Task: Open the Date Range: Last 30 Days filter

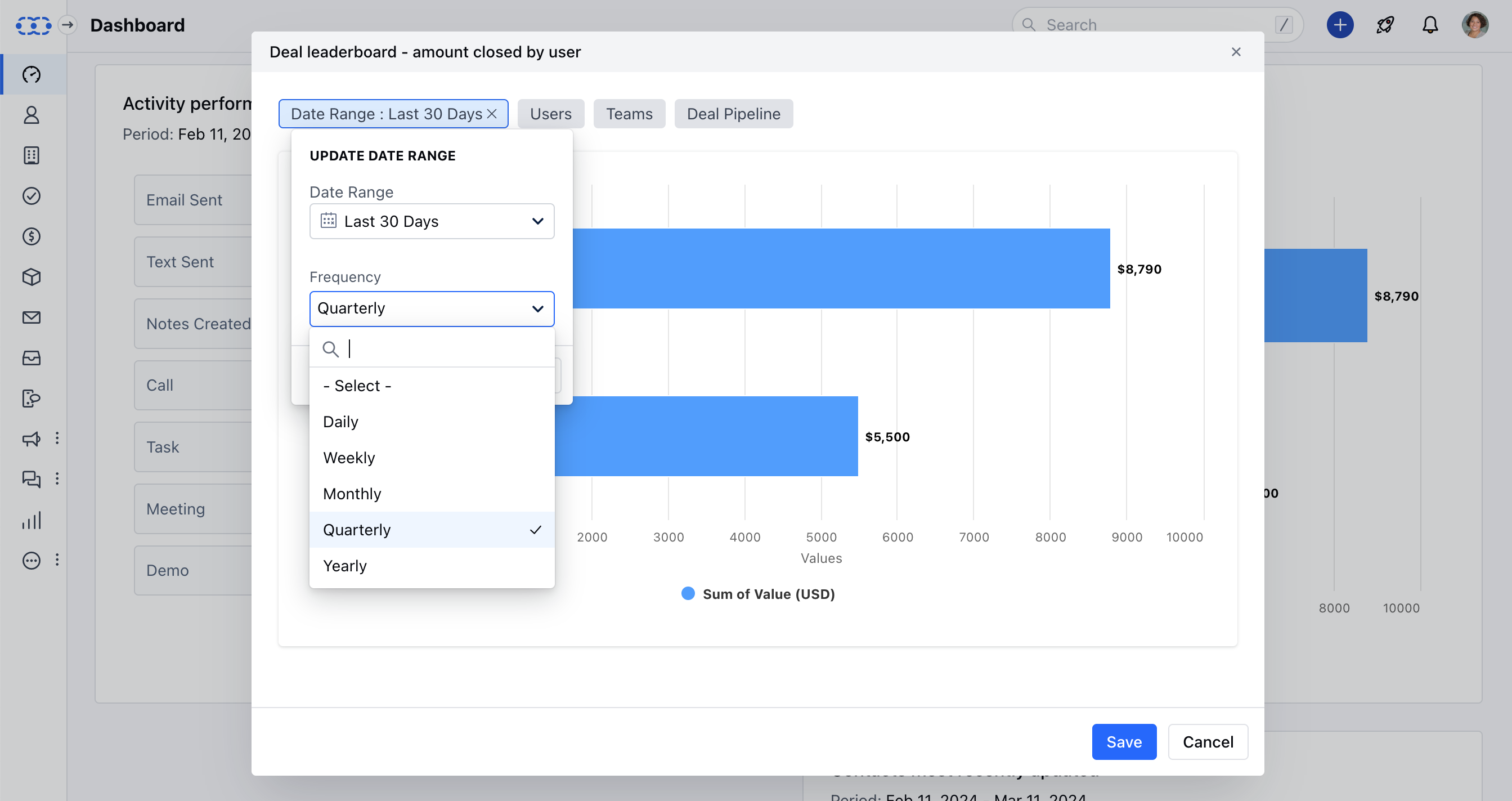Action: tap(387, 114)
